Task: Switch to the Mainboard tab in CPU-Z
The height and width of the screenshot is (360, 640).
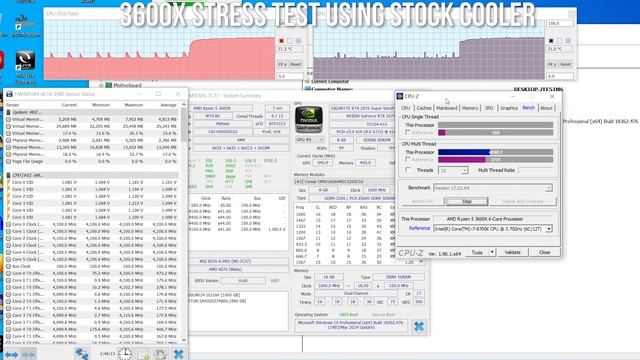Action: pyautogui.click(x=447, y=108)
